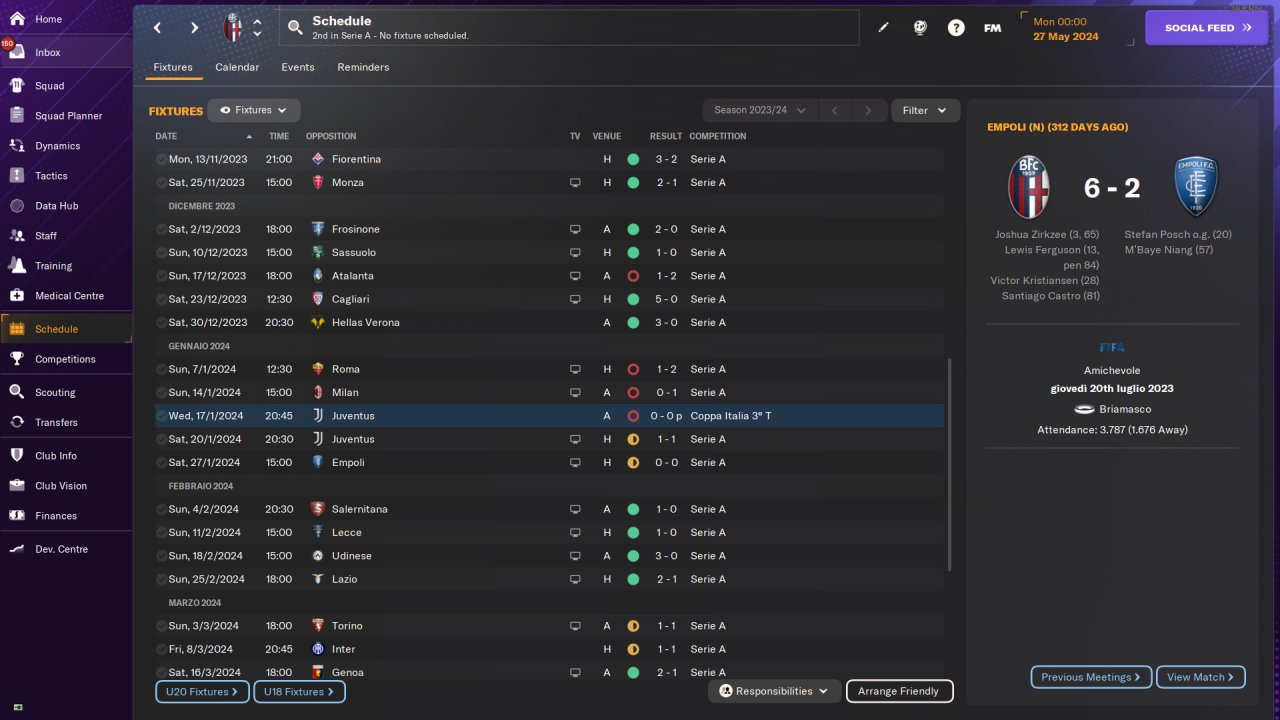Click the View Match button

[x=1201, y=677]
